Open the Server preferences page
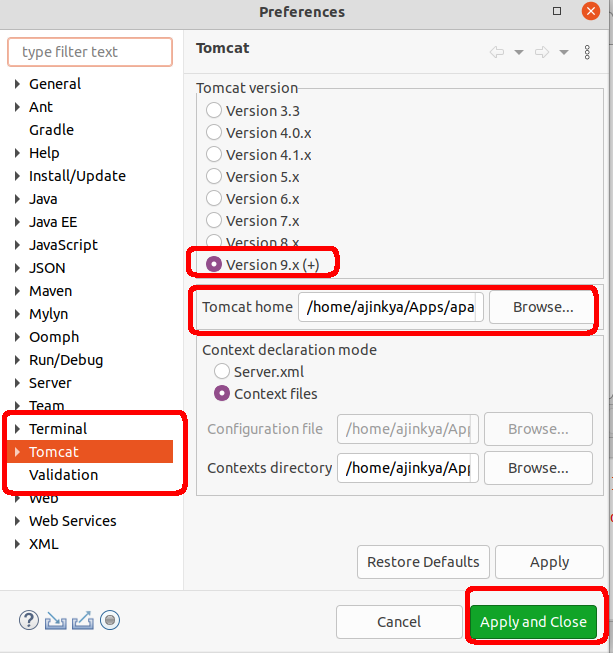Screen dimensions: 613x653 50,383
